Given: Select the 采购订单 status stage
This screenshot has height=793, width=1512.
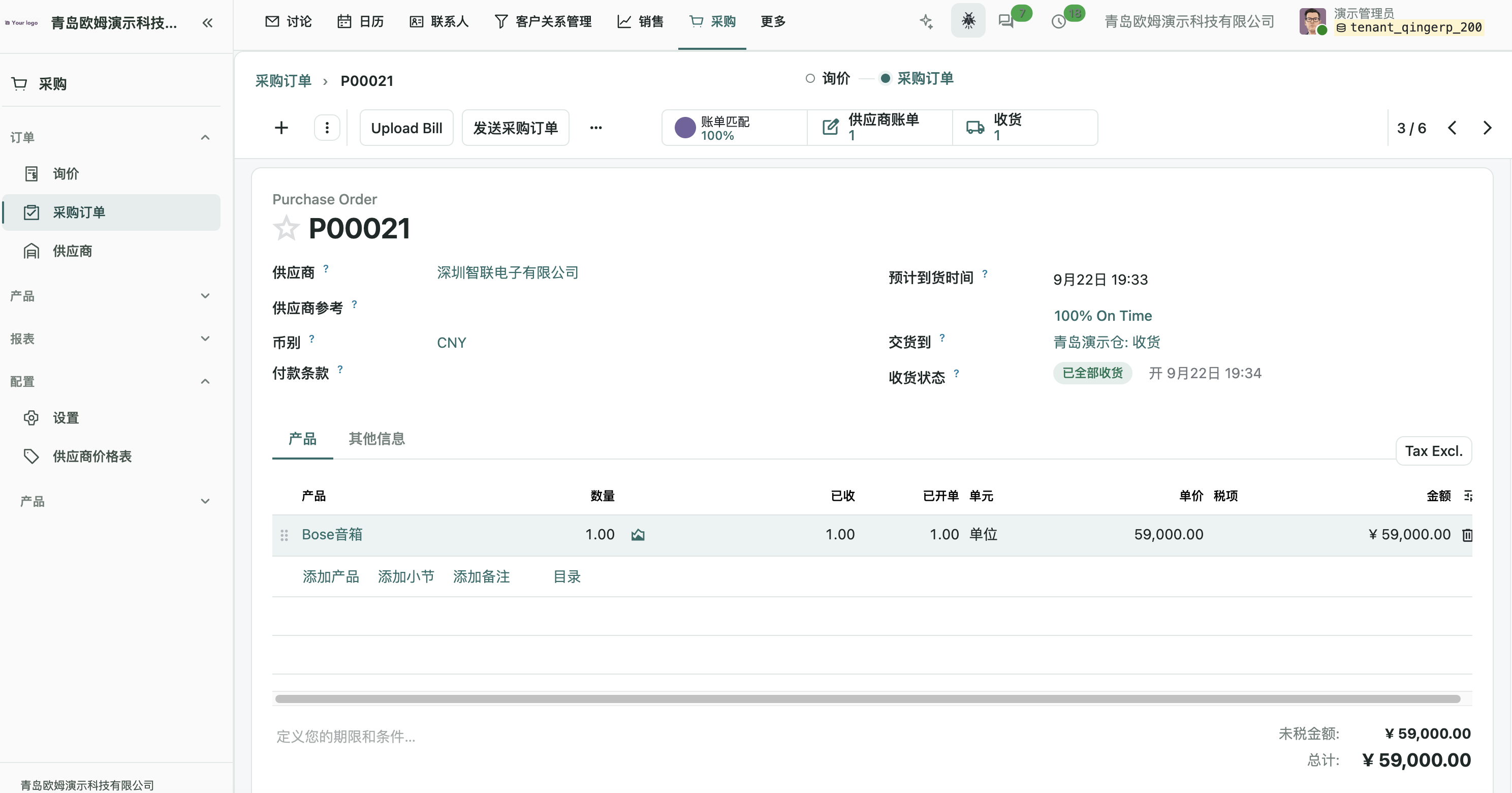Looking at the screenshot, I should coord(917,78).
